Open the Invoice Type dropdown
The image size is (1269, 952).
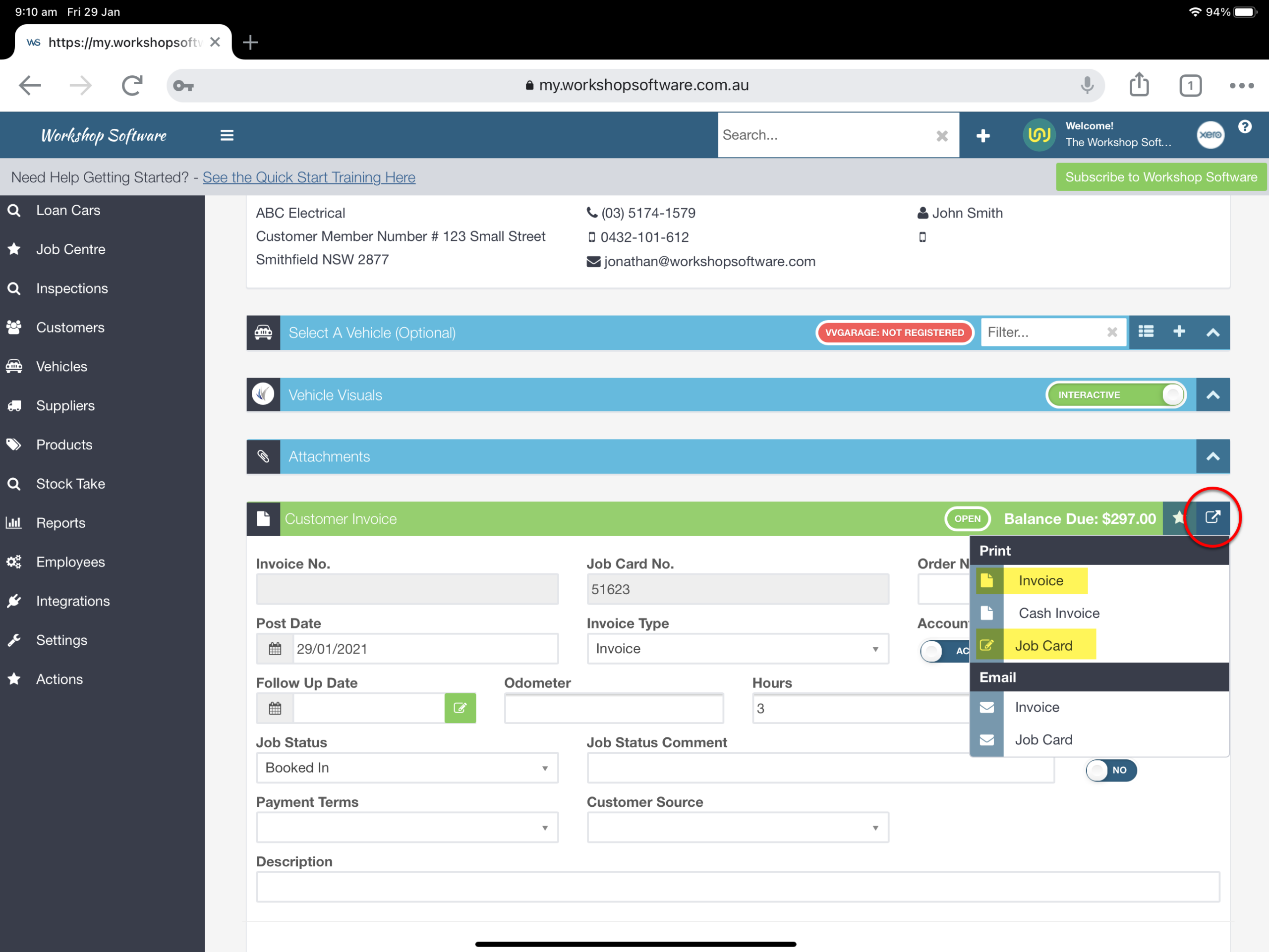click(x=737, y=649)
